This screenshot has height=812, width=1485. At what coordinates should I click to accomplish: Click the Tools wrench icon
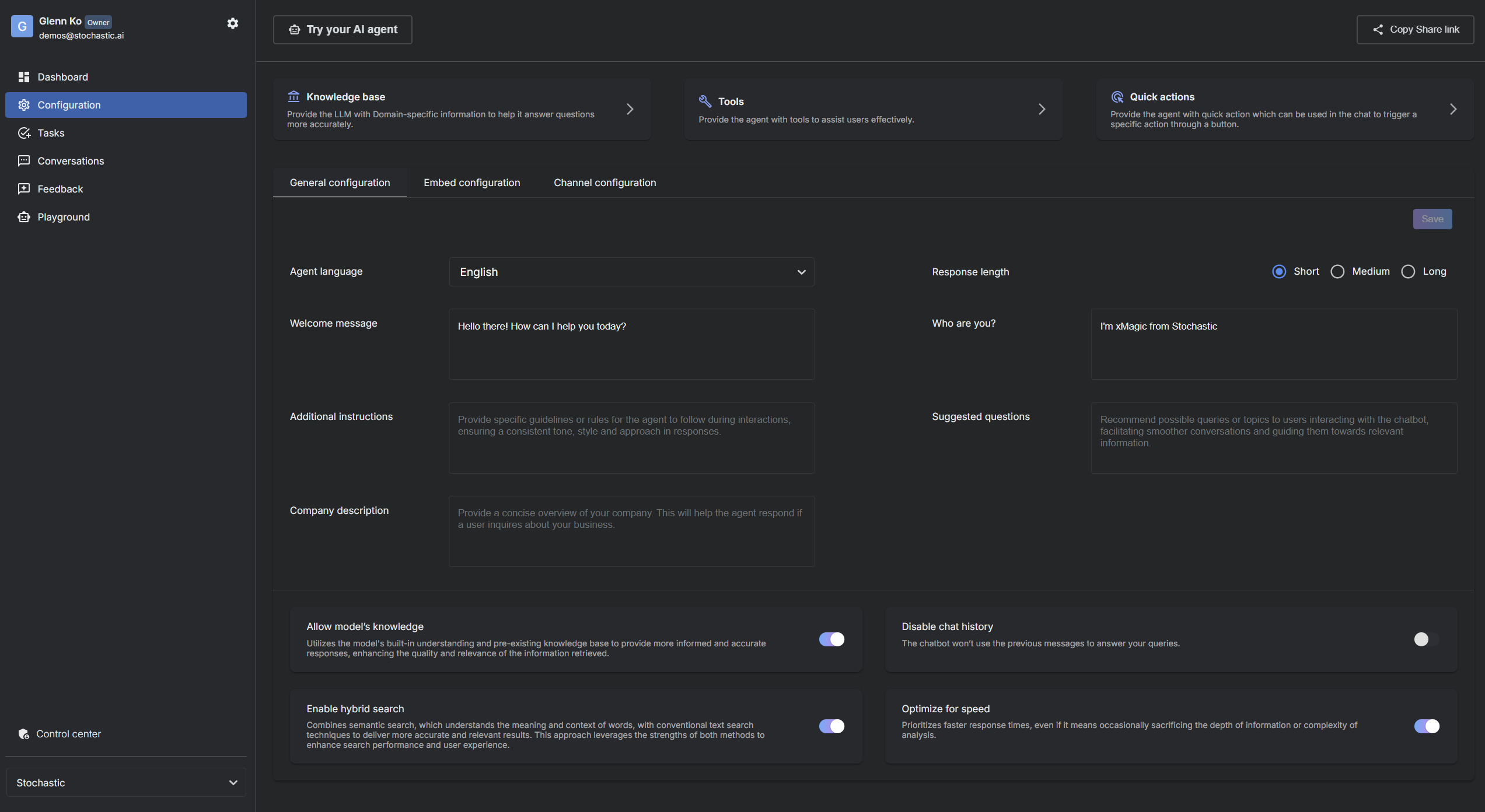[x=705, y=101]
